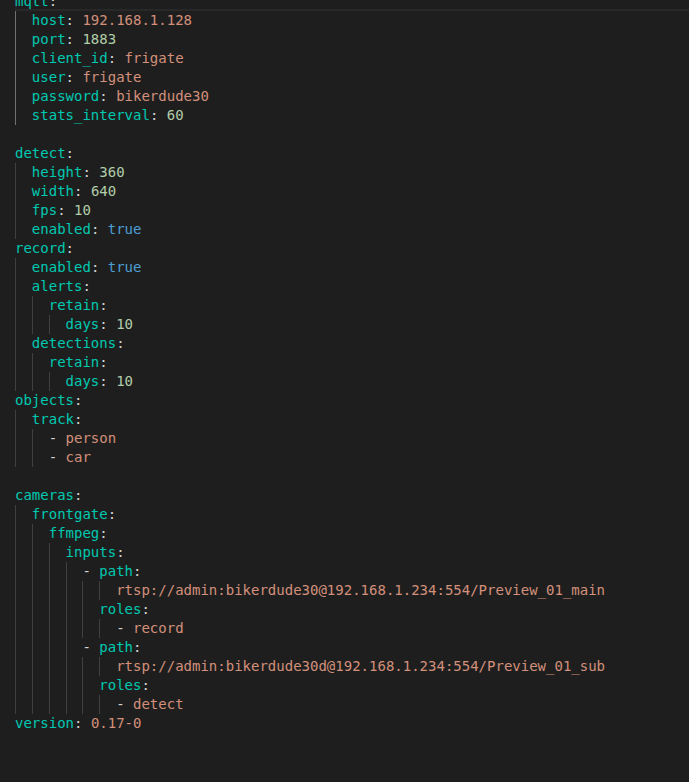Place cursor on port value 1883

pyautogui.click(x=99, y=39)
